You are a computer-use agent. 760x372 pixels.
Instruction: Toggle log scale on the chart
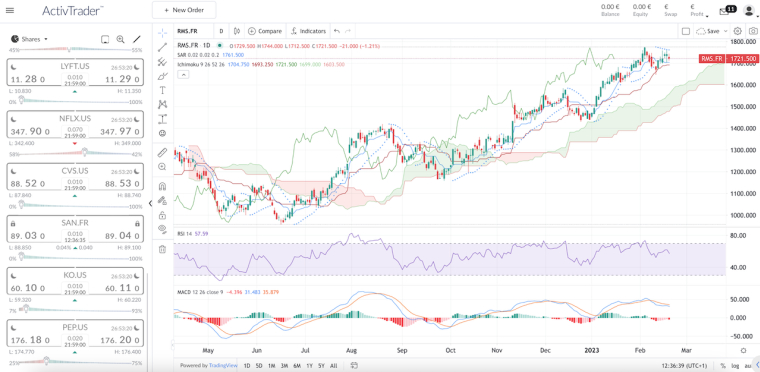tap(735, 365)
